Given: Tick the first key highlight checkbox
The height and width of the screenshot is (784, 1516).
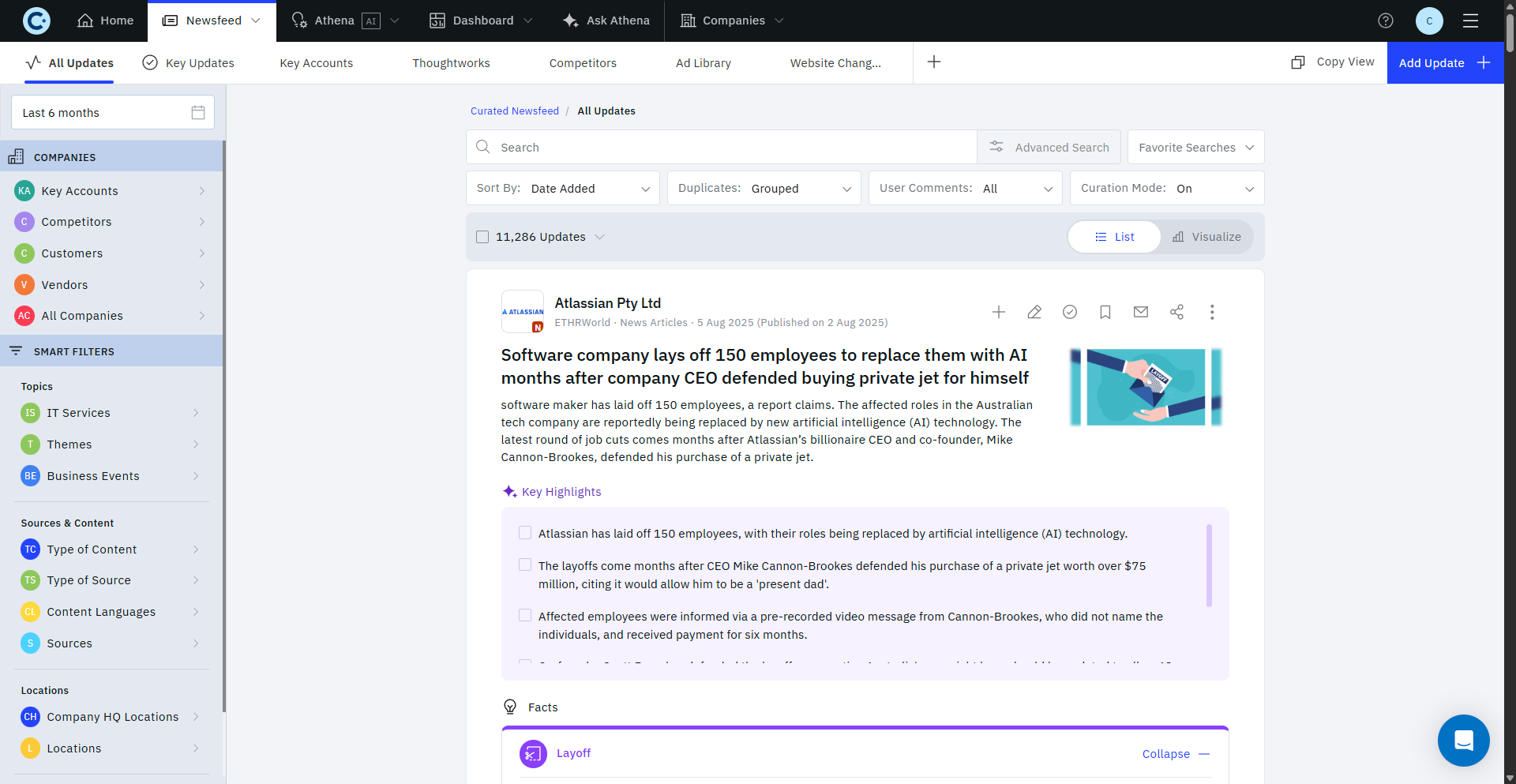Looking at the screenshot, I should pyautogui.click(x=525, y=533).
